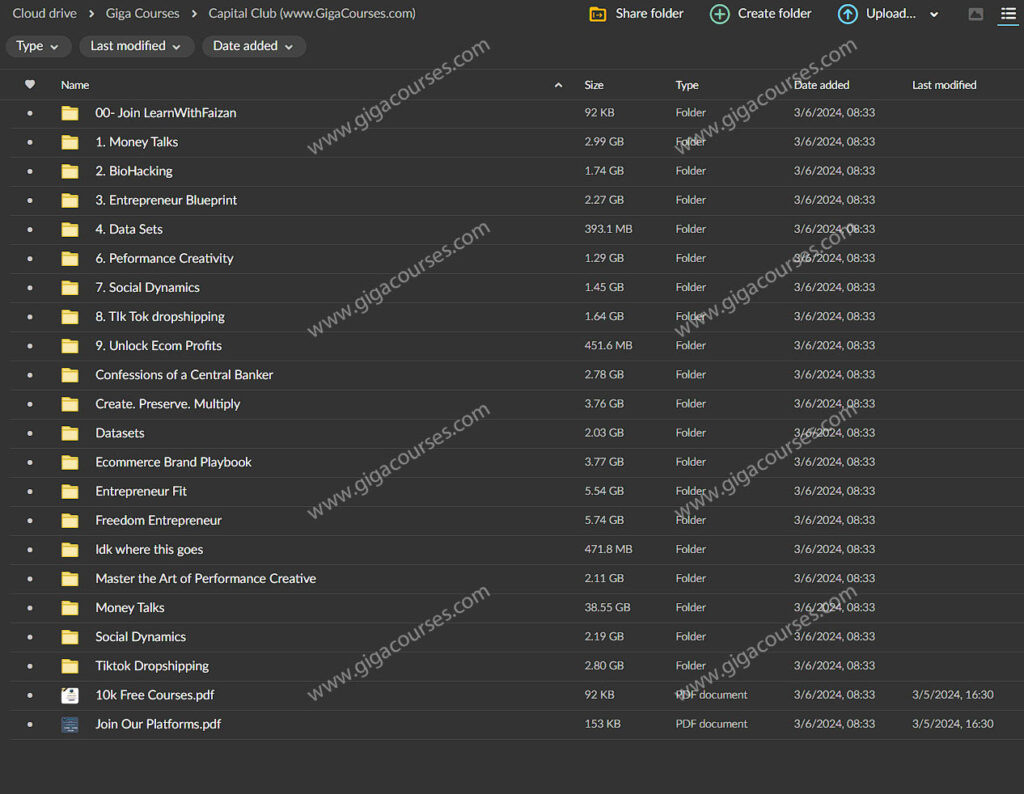The width and height of the screenshot is (1024, 794).
Task: Click the Money Talks 38.55 GB folder icon
Action: tap(70, 608)
